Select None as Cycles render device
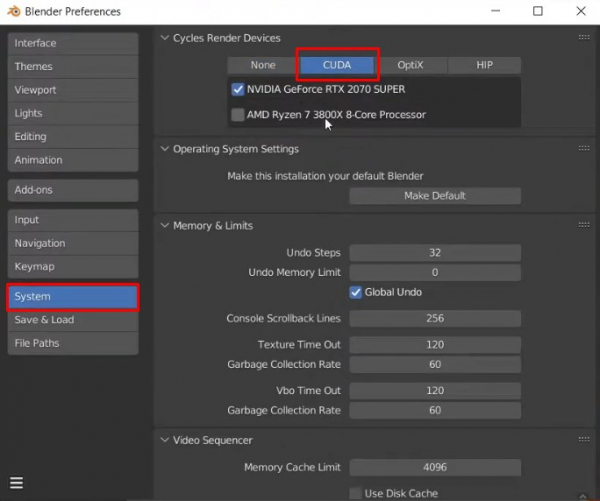The width and height of the screenshot is (600, 501). 263,65
